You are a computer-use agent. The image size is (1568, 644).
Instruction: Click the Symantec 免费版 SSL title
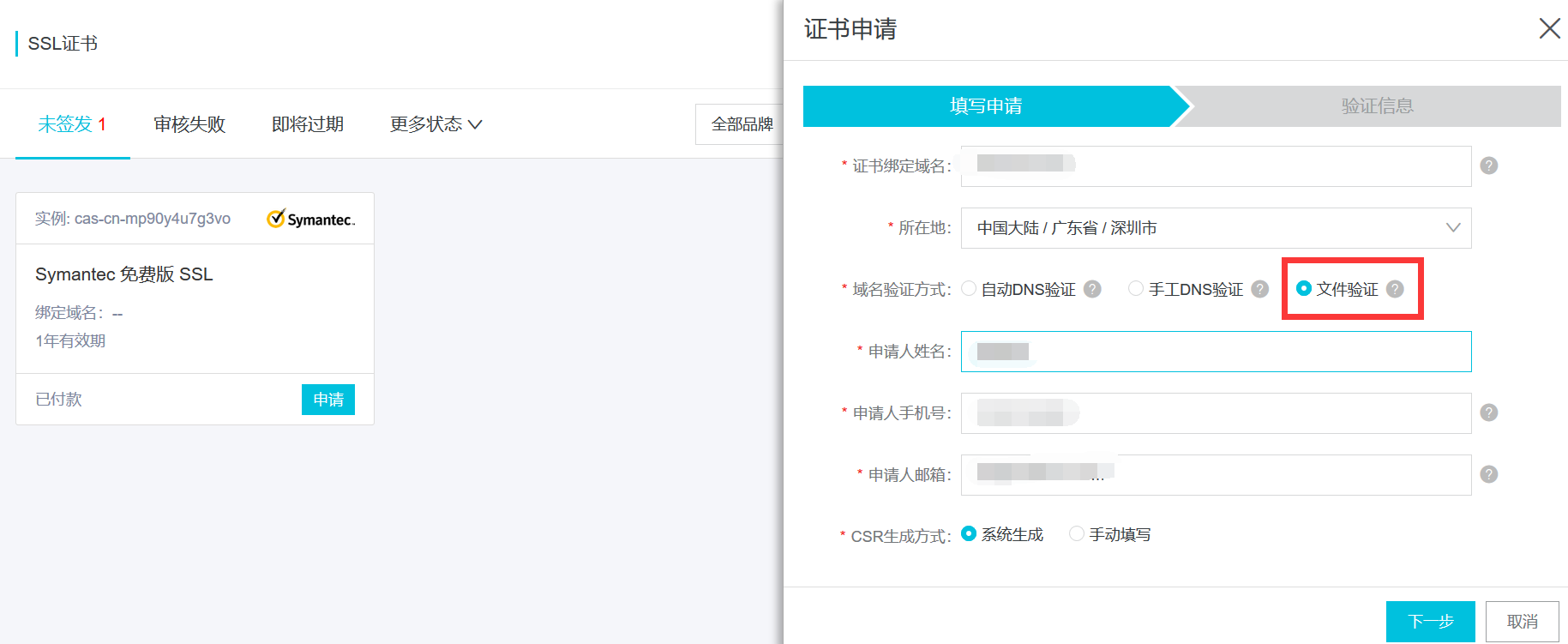pyautogui.click(x=124, y=274)
